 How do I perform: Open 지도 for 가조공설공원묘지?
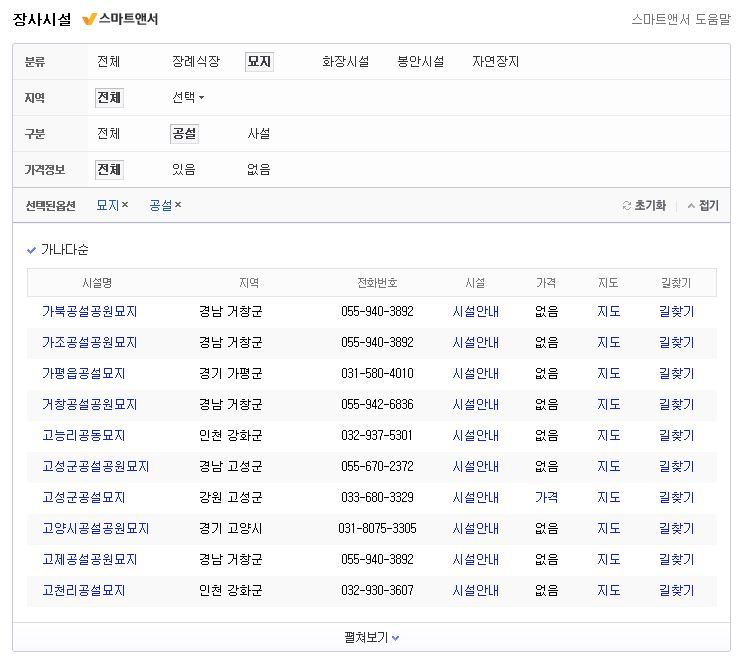pos(609,343)
